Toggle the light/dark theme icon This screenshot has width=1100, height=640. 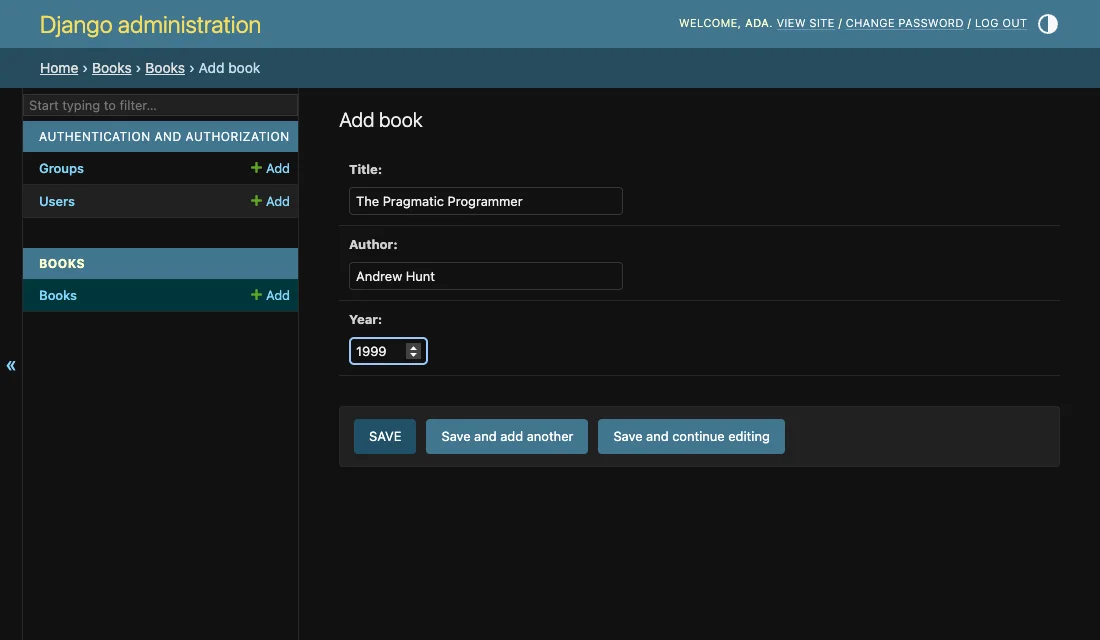tap(1047, 24)
